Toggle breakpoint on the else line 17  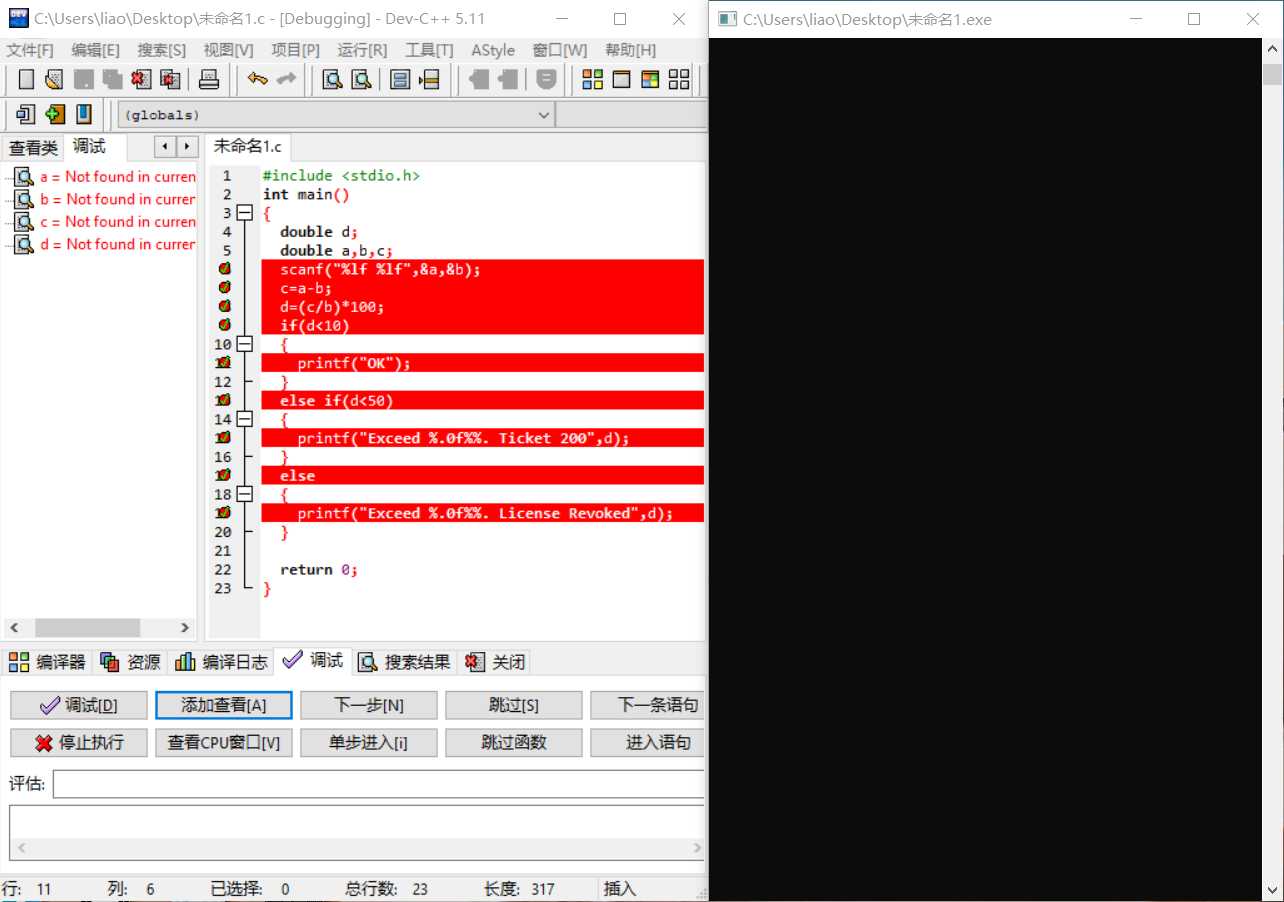[x=224, y=475]
